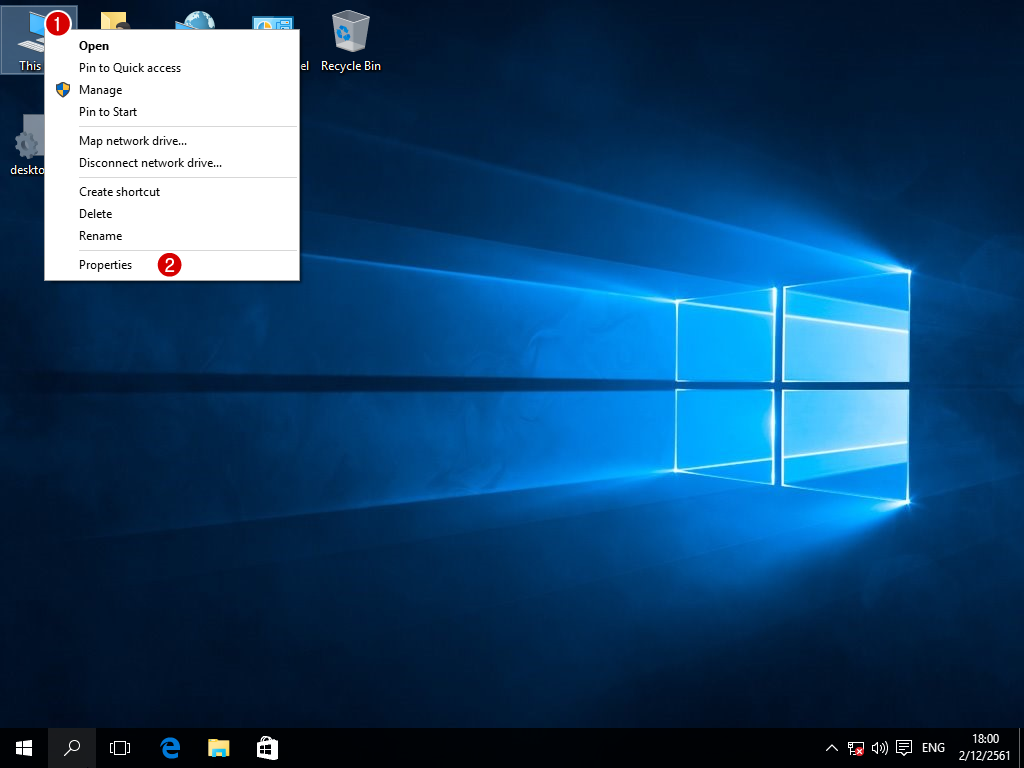Click the network status tray icon
This screenshot has height=768, width=1024.
click(856, 747)
